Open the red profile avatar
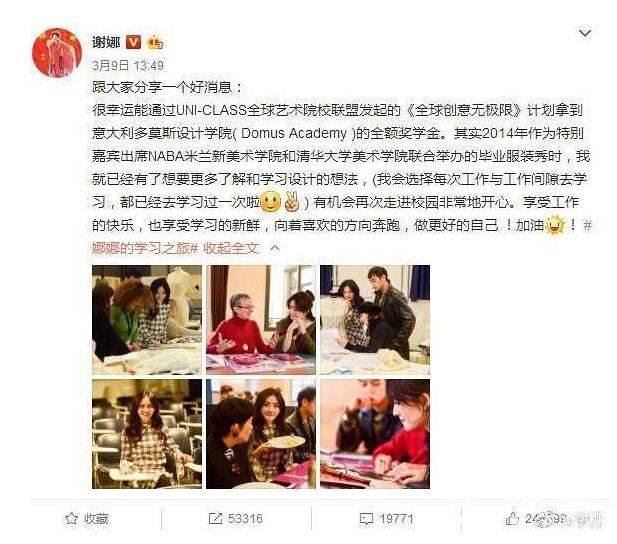The image size is (617, 544). (57, 53)
